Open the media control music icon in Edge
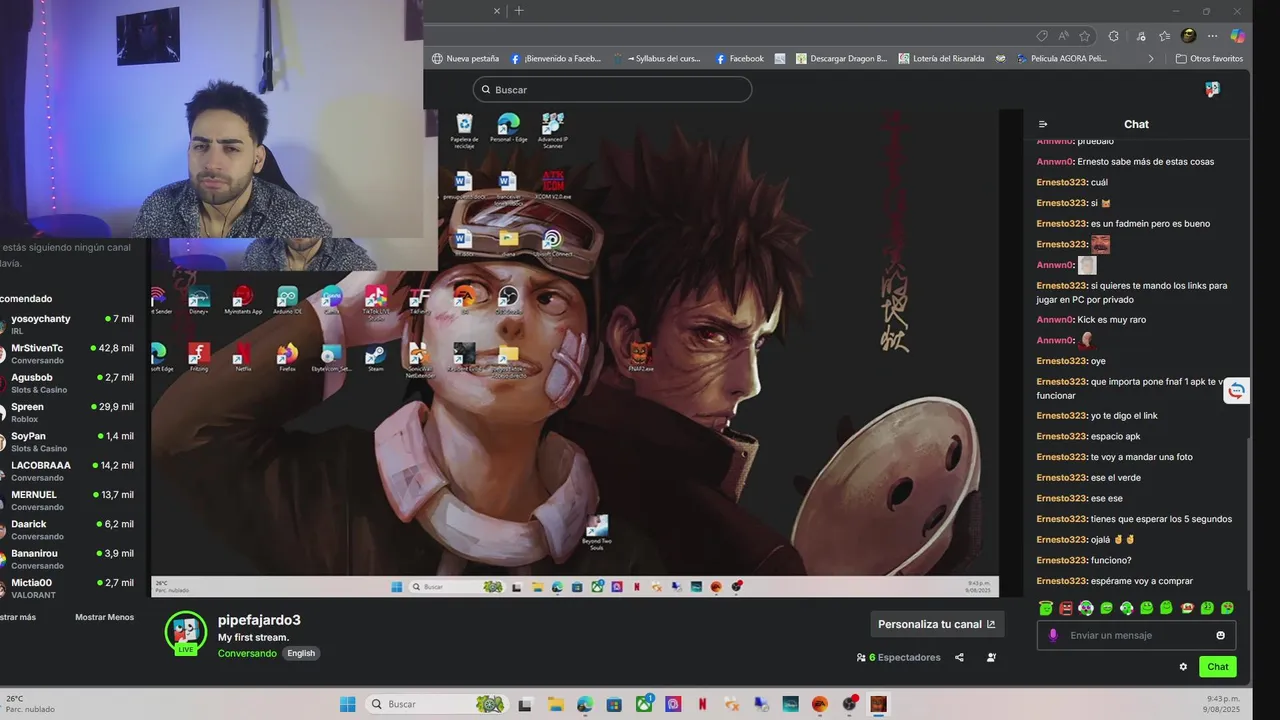Image resolution: width=1280 pixels, height=720 pixels. point(1141,36)
